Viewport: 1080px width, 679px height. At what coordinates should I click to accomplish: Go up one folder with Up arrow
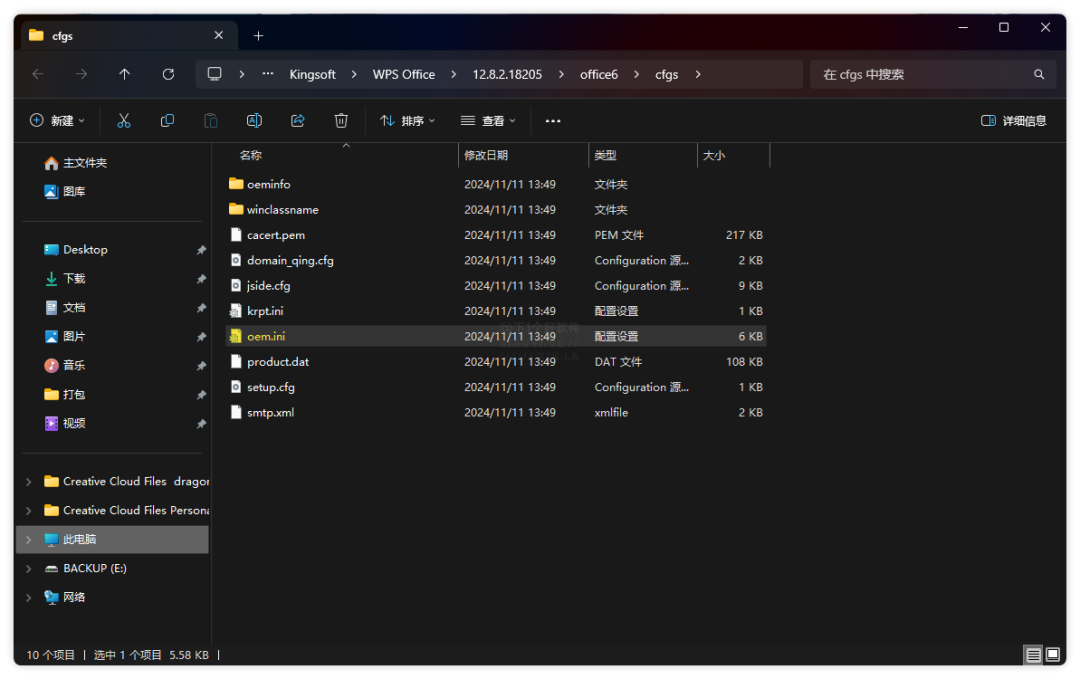[x=124, y=74]
